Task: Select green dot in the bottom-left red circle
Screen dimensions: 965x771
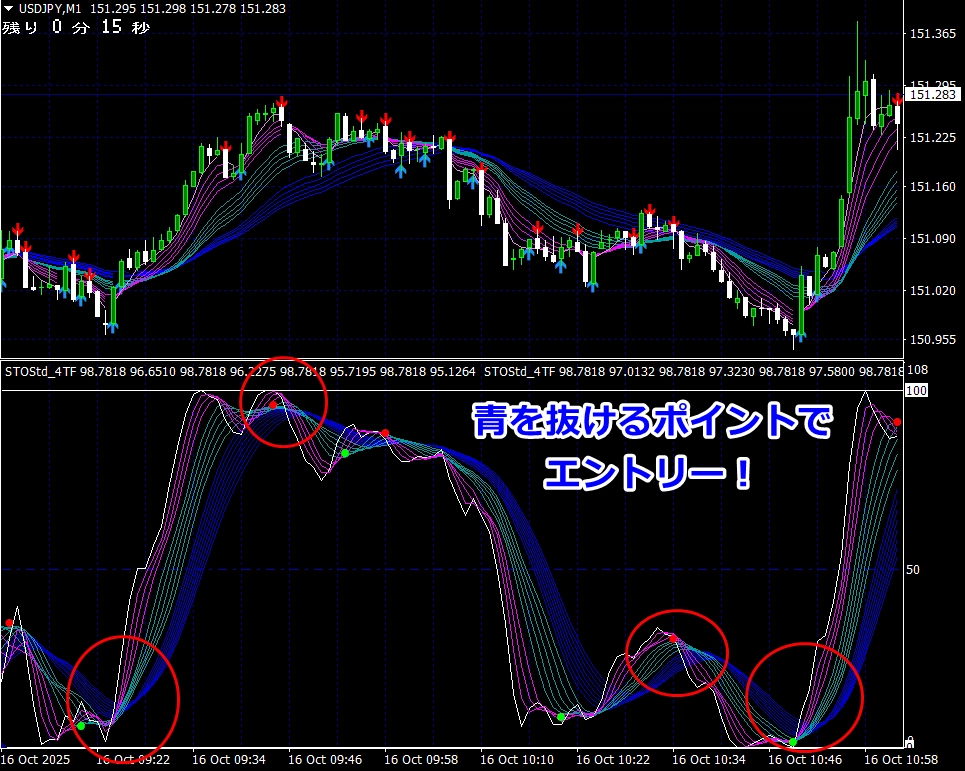Action: 81,725
